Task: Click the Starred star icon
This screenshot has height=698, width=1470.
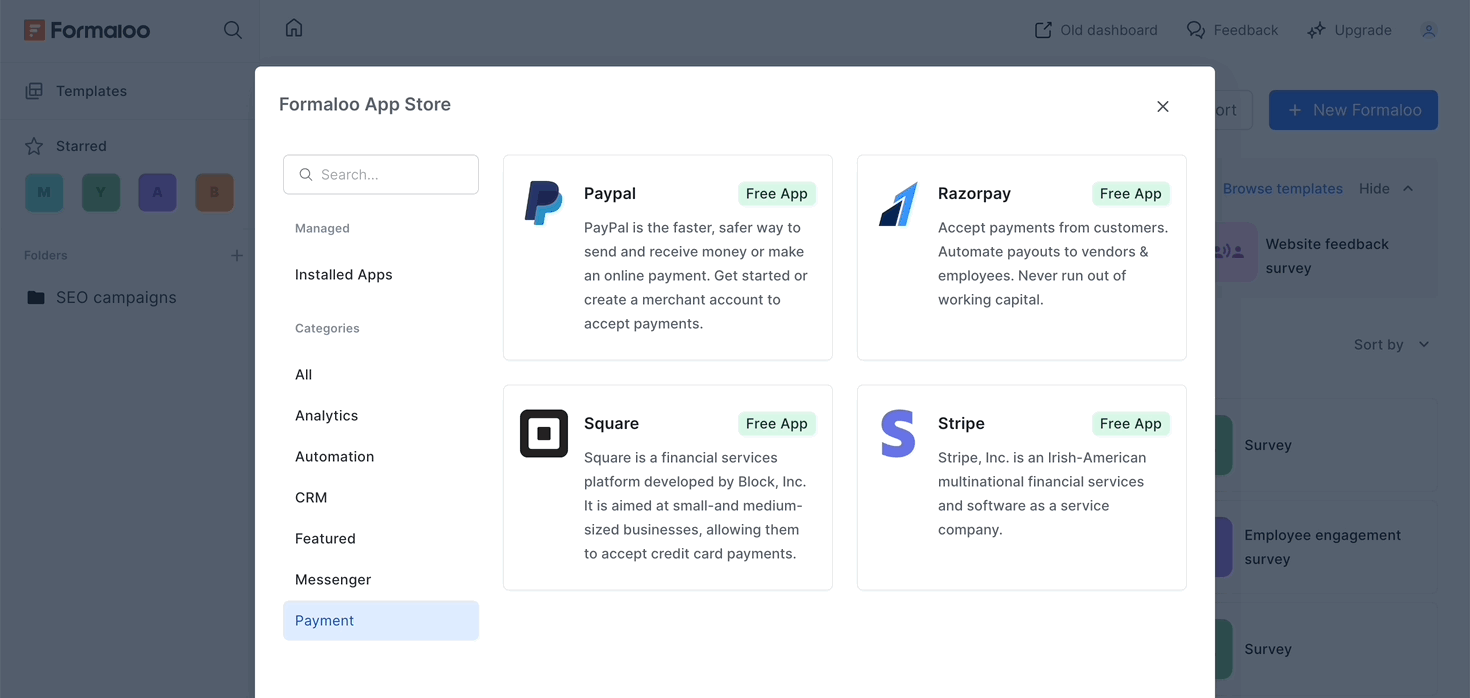Action: click(34, 146)
